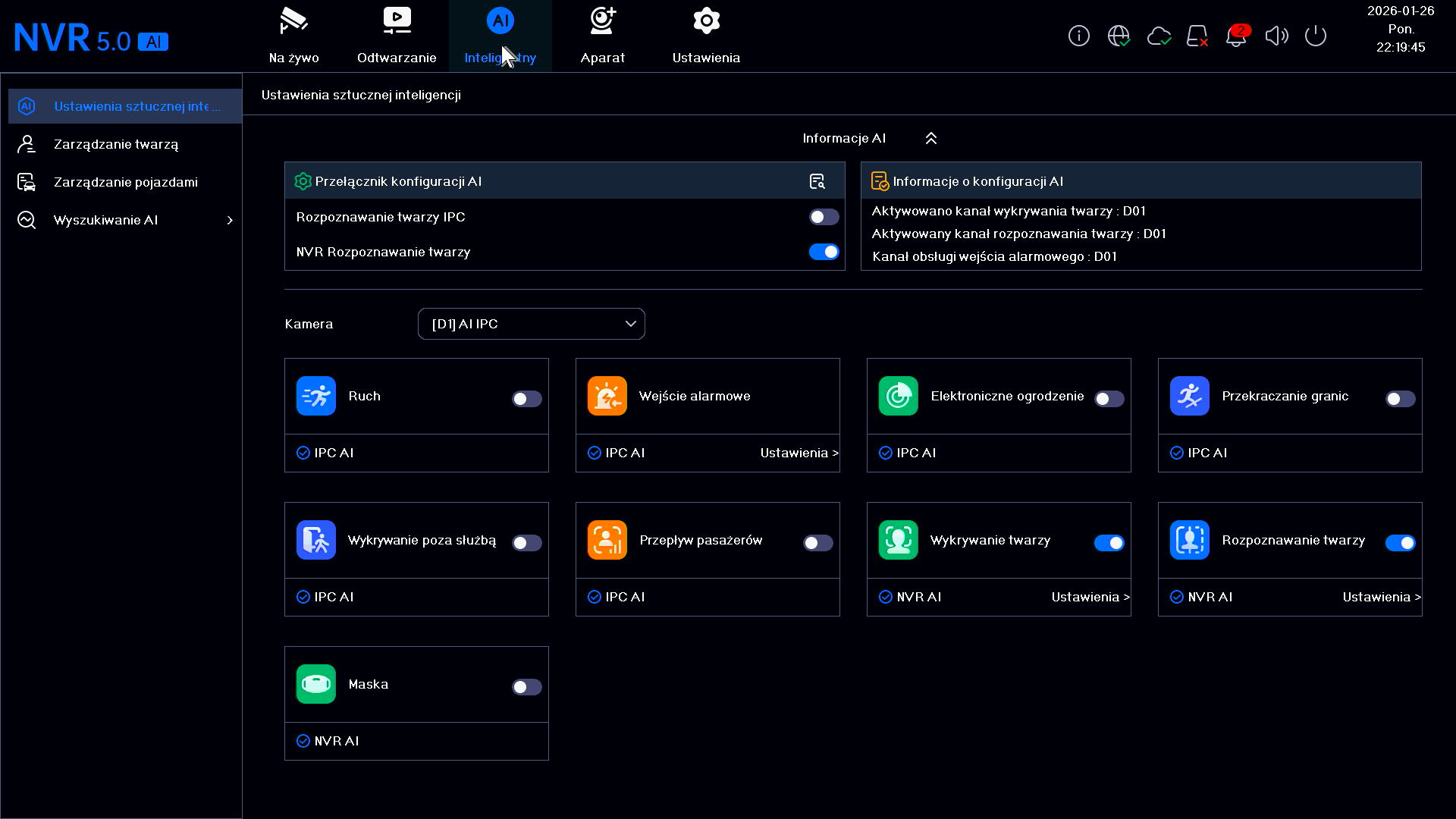The height and width of the screenshot is (819, 1456).
Task: Turn off Rozpoznawanie twarzy card toggle
Action: tap(1400, 543)
